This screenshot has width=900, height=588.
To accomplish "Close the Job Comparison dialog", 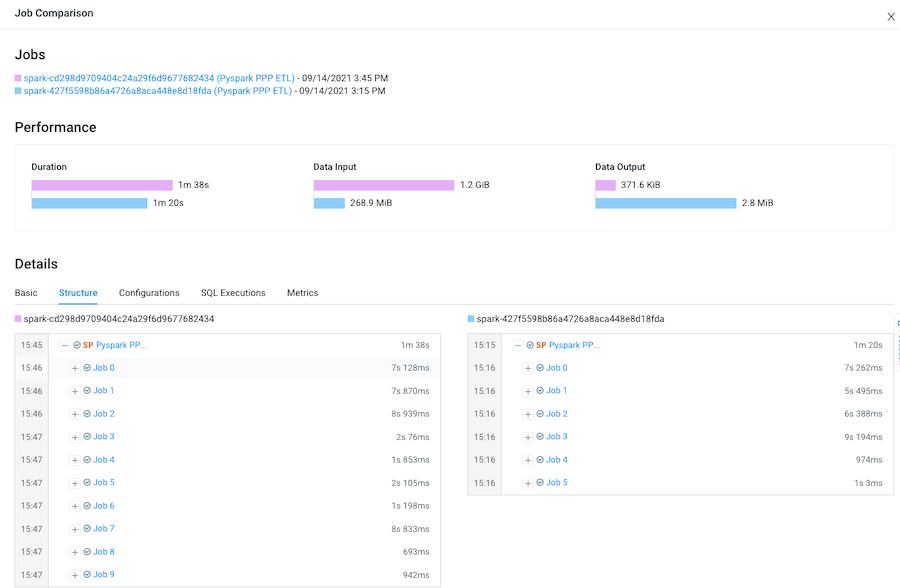I will (890, 16).
